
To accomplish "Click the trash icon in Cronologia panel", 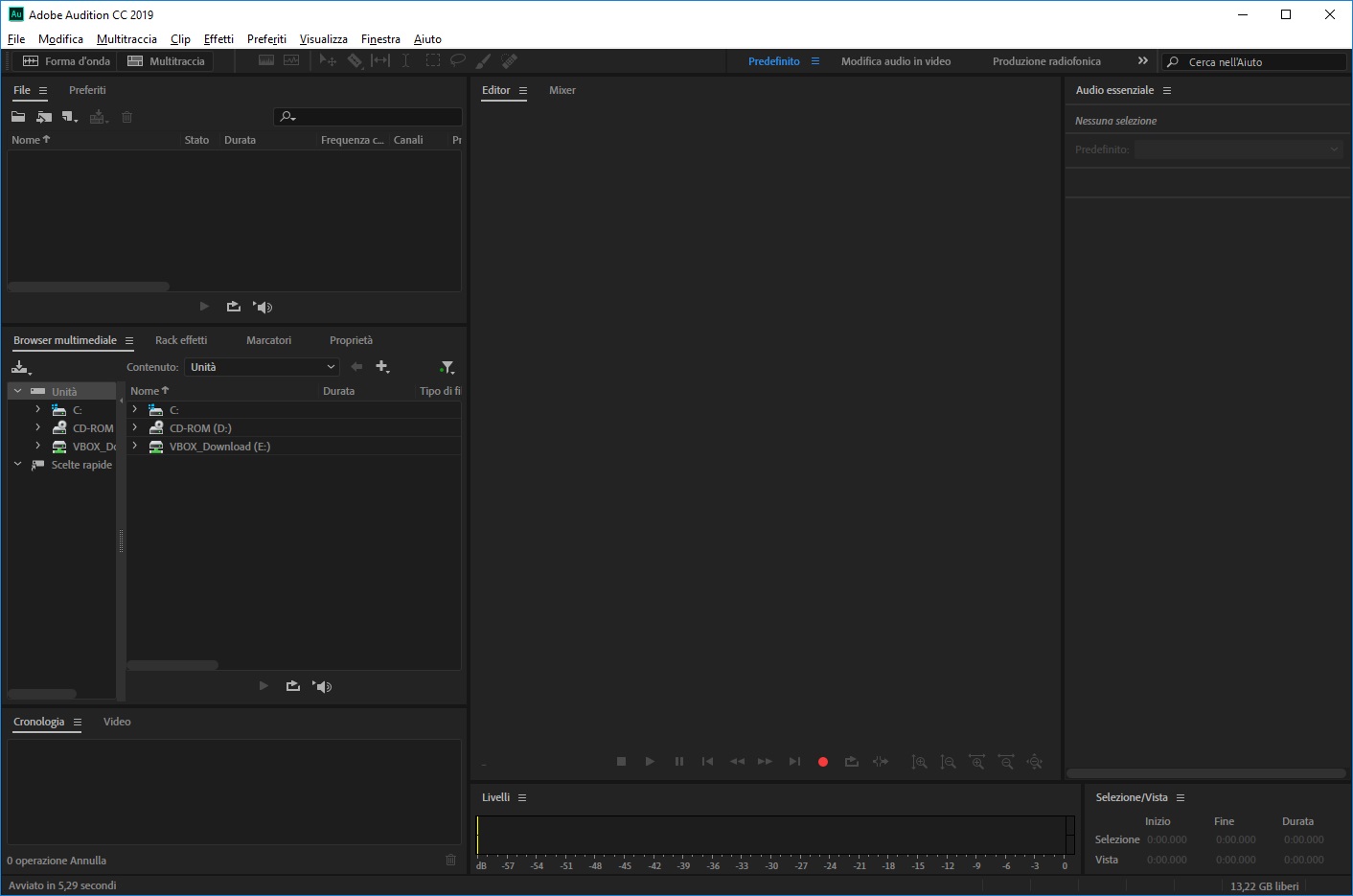I will click(451, 860).
